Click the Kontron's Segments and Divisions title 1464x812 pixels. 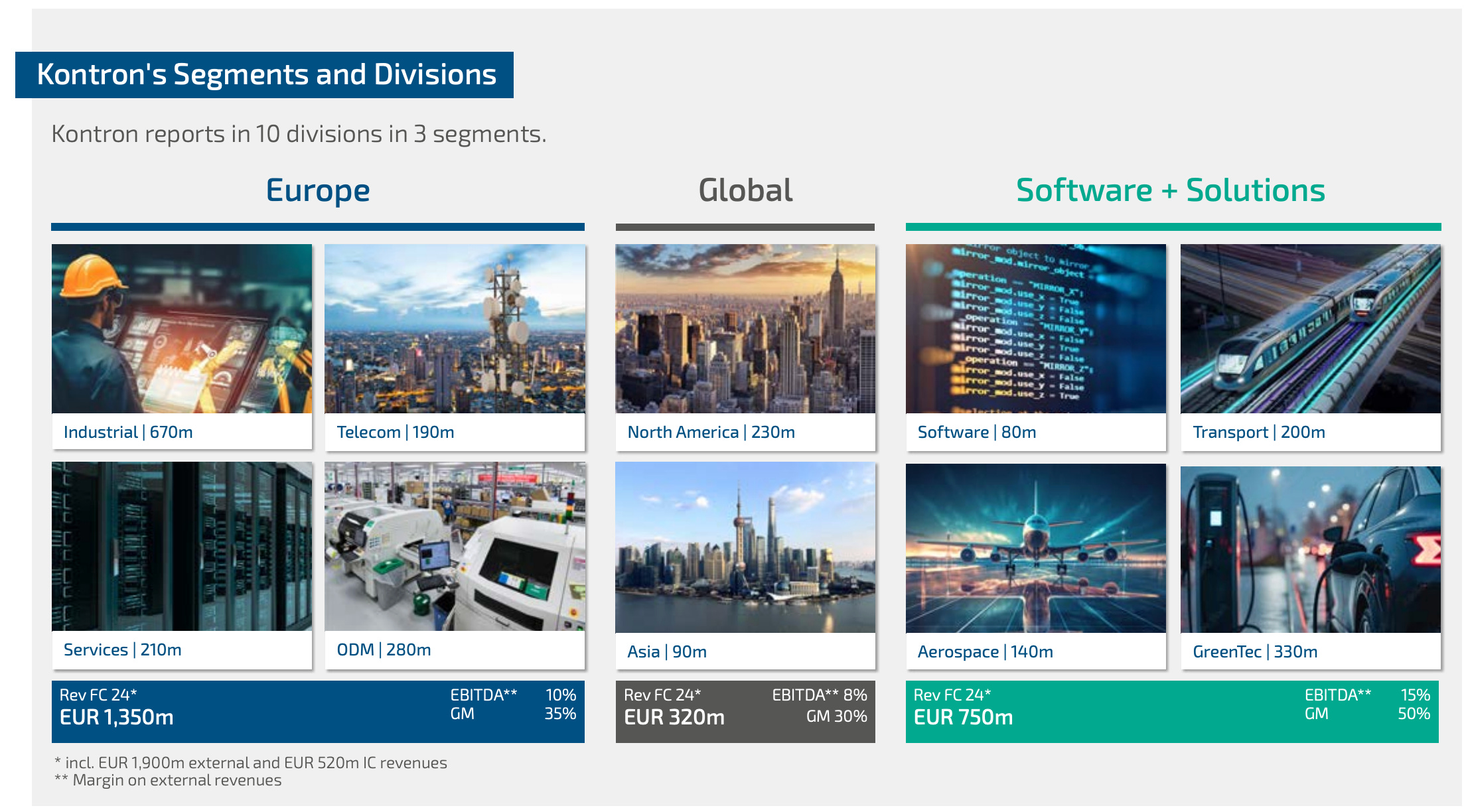pyautogui.click(x=265, y=75)
